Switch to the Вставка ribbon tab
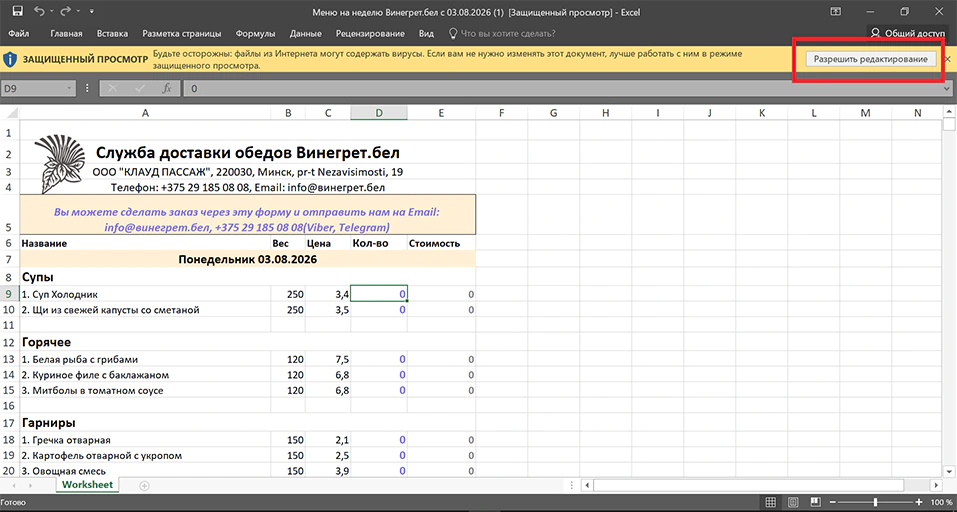This screenshot has height=512, width=957. click(x=112, y=34)
